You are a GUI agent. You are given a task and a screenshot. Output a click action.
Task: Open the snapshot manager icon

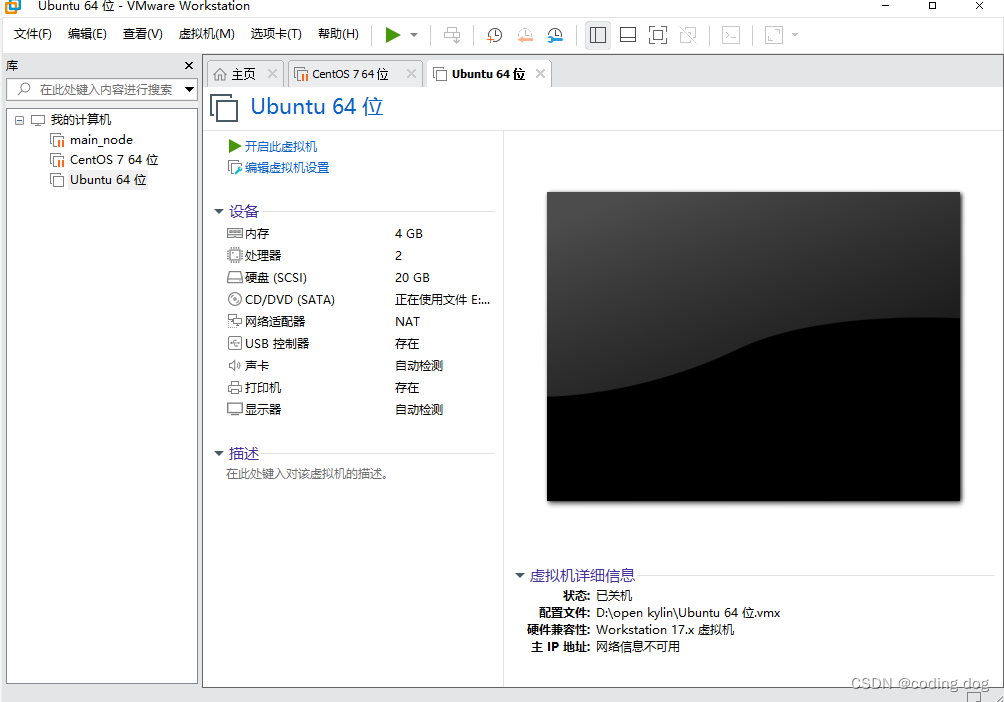555,35
